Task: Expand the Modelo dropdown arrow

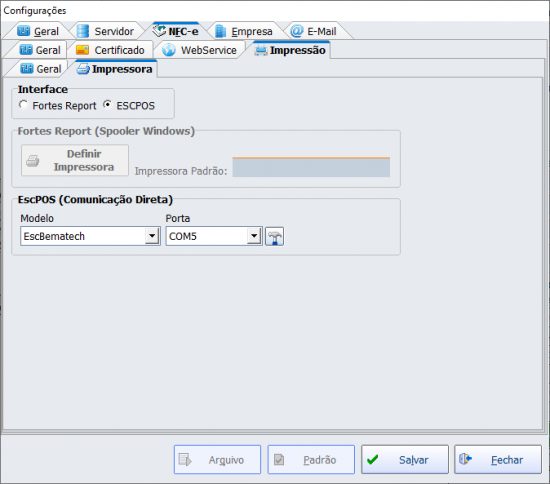Action: pos(152,236)
